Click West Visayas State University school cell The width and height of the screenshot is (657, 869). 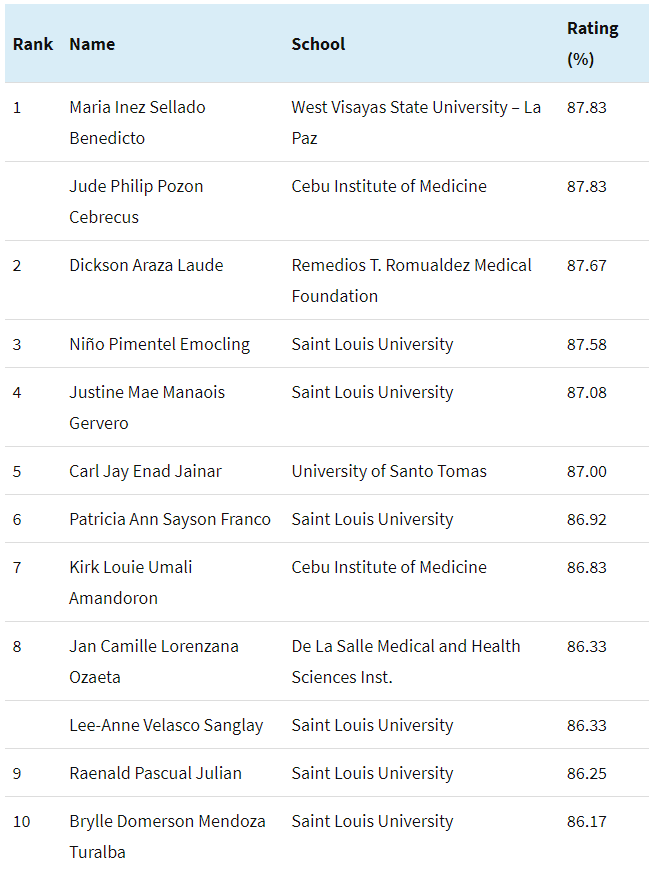[416, 122]
